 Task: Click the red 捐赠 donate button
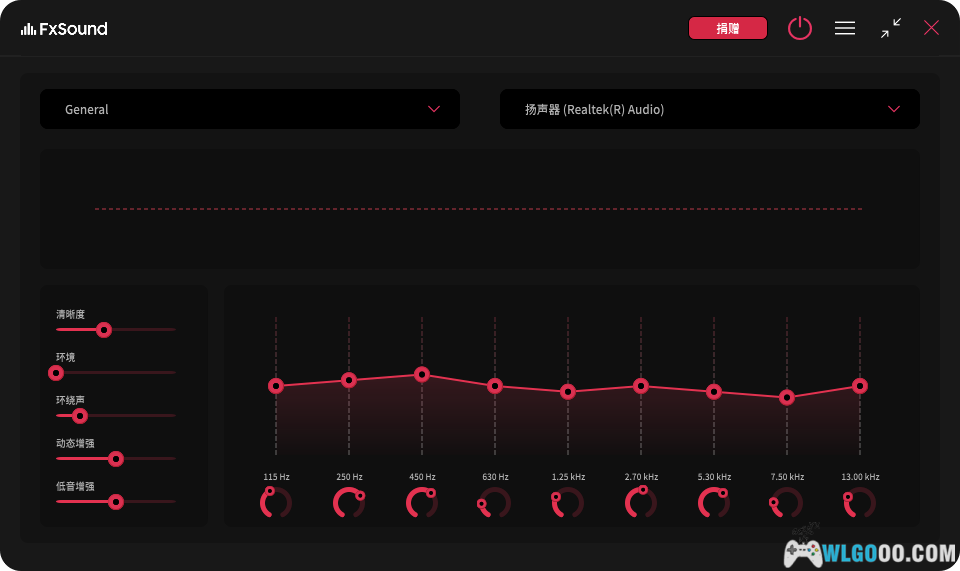pyautogui.click(x=728, y=28)
